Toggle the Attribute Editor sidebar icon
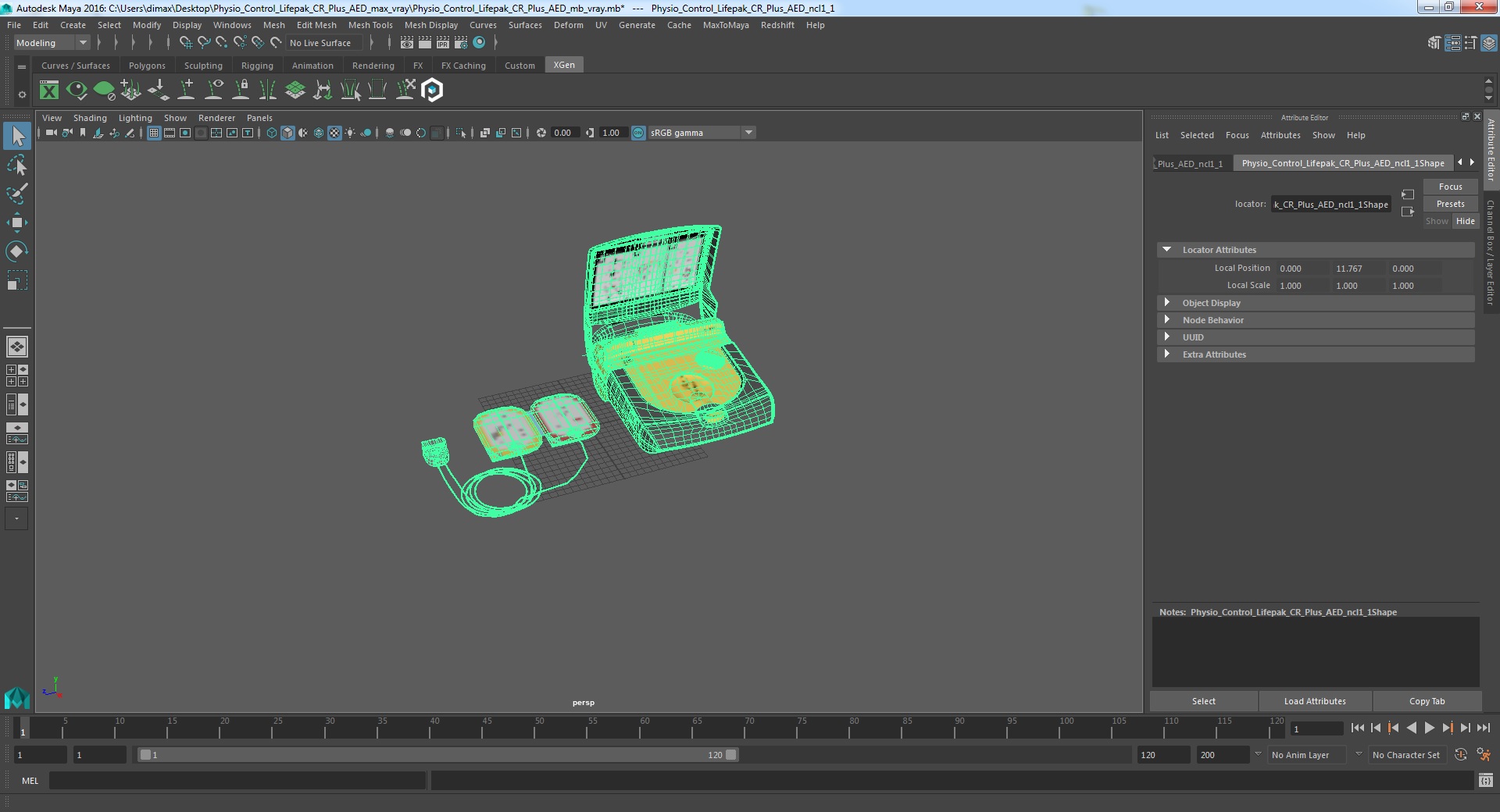This screenshot has height=812, width=1500. click(x=1452, y=43)
